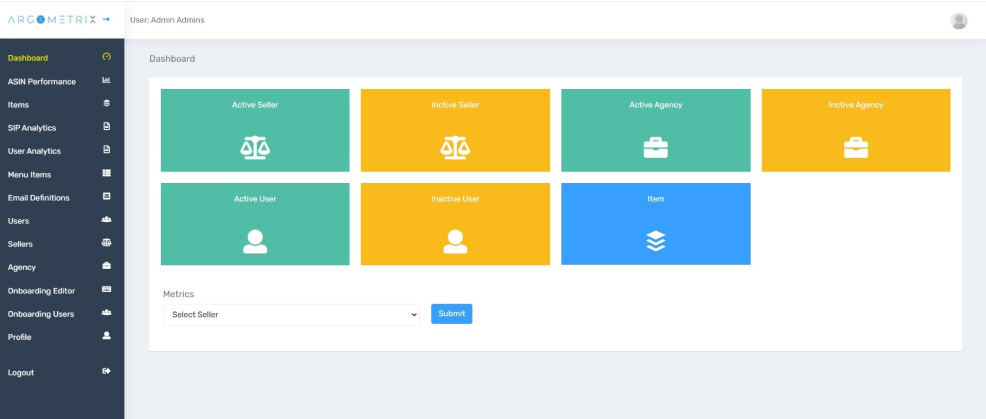
Task: Navigate to the Sellers page
Action: [20, 244]
